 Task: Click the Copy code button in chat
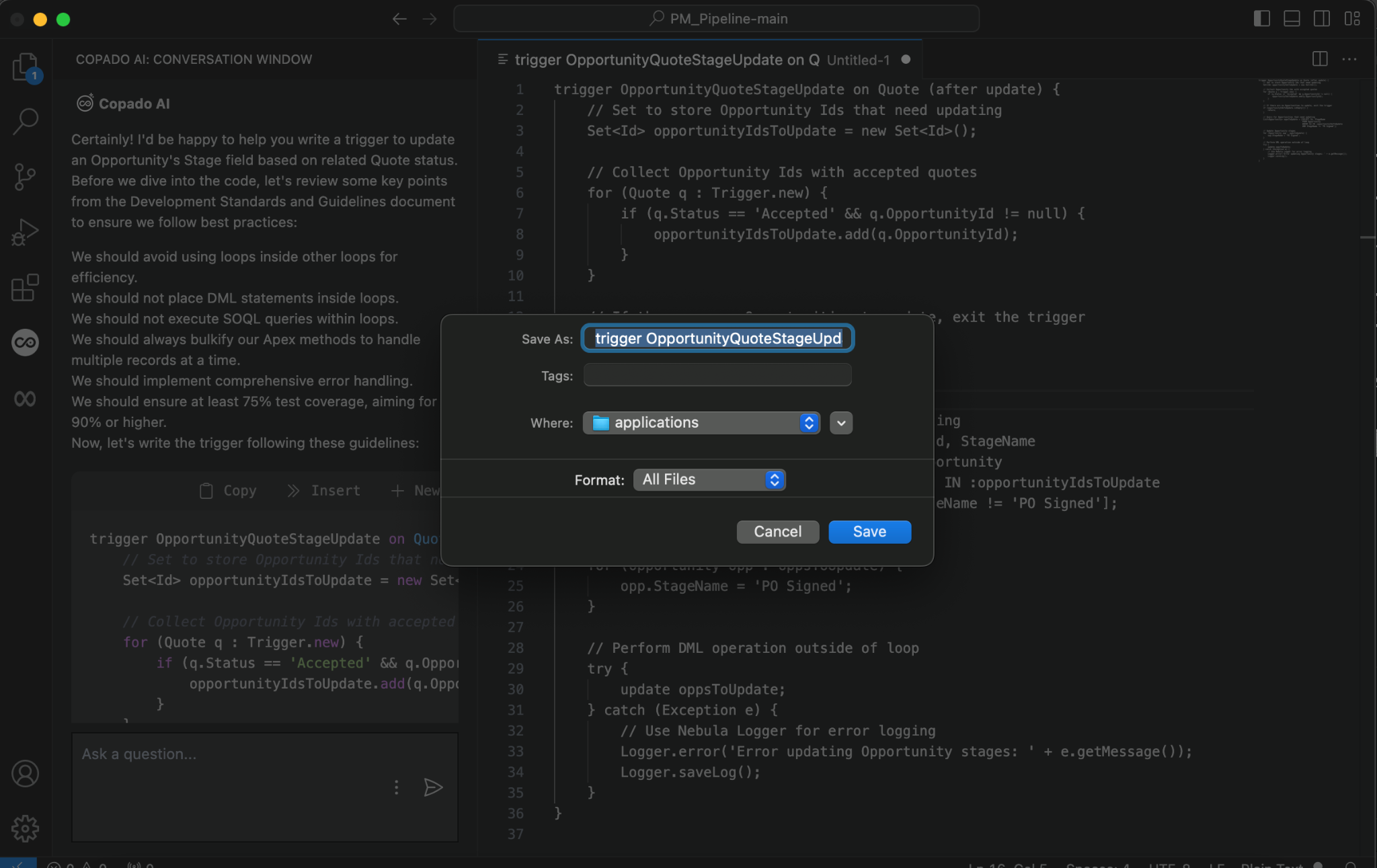229,491
